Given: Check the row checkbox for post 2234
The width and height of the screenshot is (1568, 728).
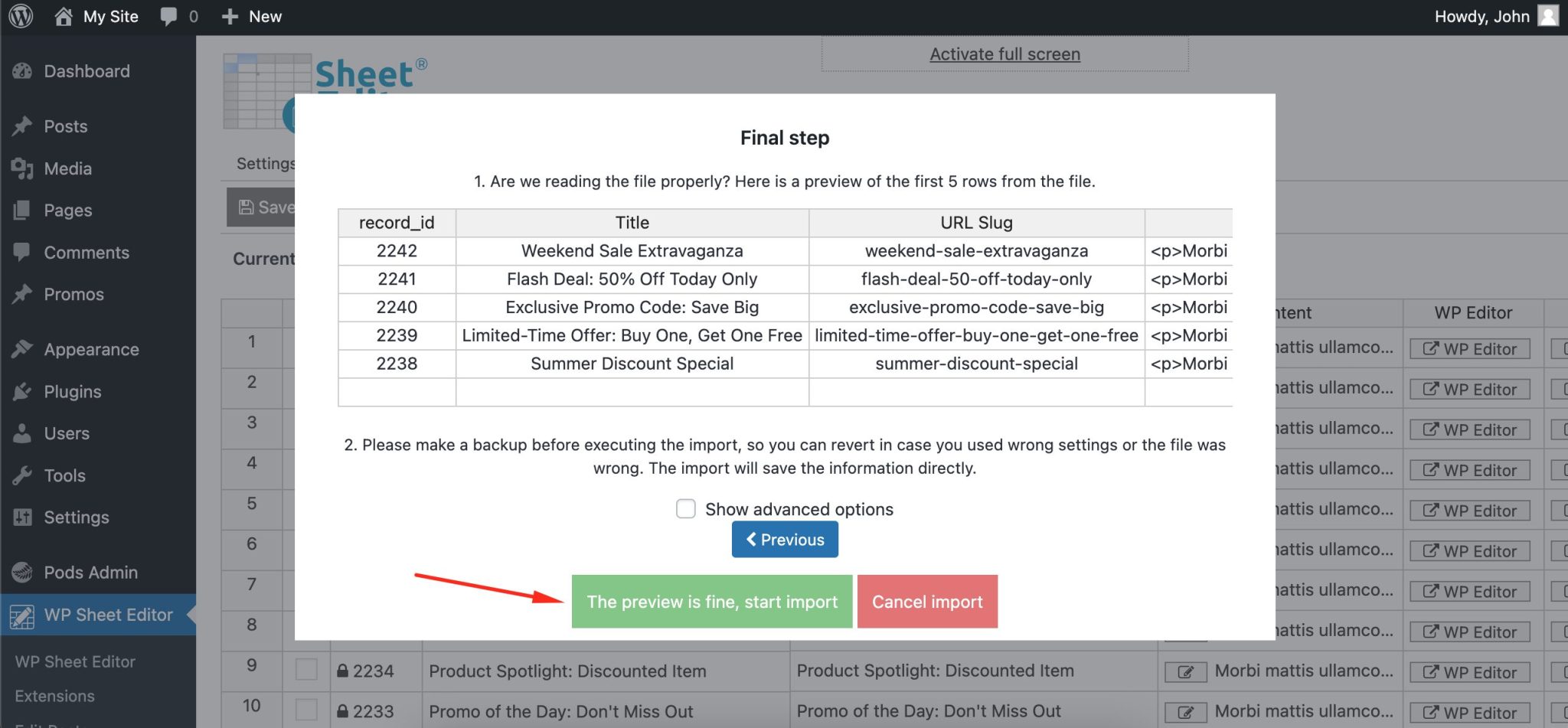Looking at the screenshot, I should pyautogui.click(x=306, y=669).
